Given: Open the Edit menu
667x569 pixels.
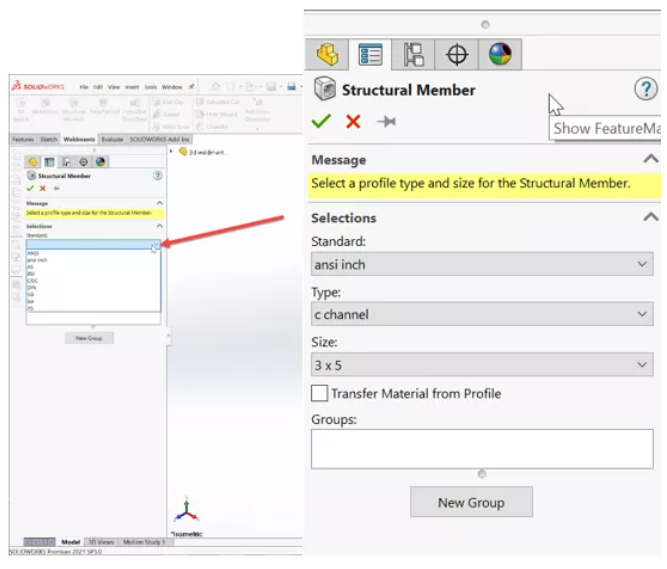Looking at the screenshot, I should [x=98, y=87].
